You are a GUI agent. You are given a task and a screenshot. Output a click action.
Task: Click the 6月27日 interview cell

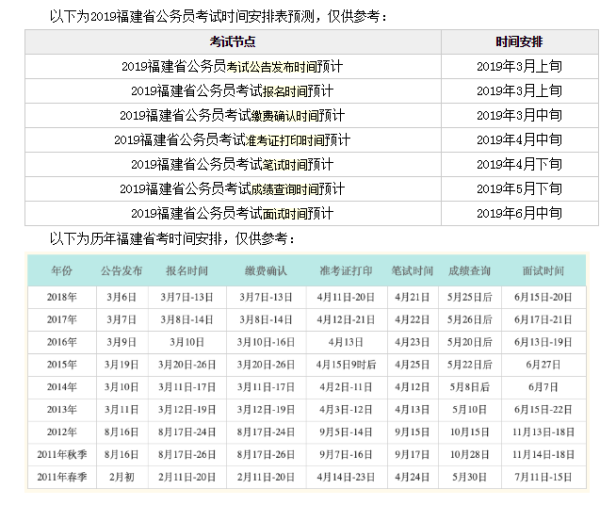pyautogui.click(x=543, y=365)
